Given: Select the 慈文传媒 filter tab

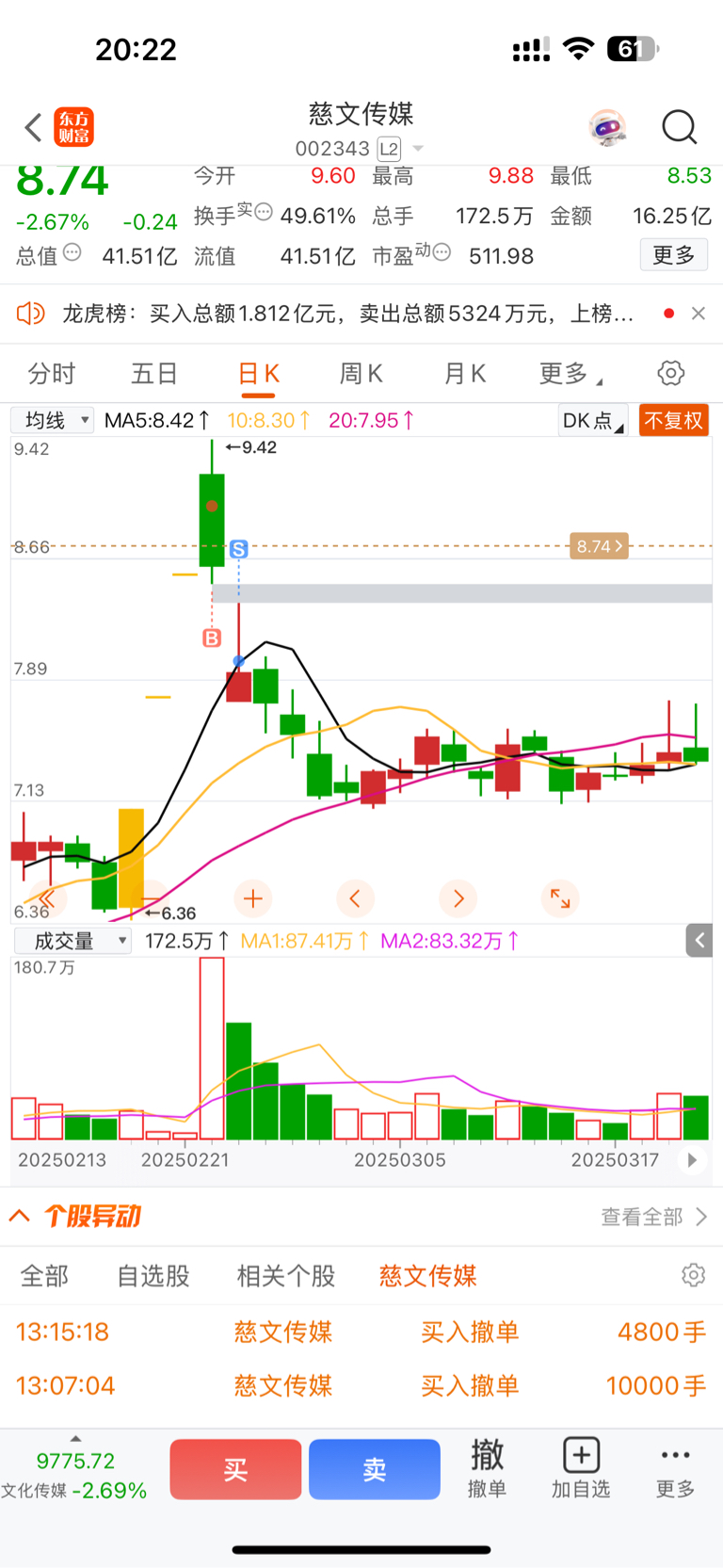Looking at the screenshot, I should click(x=427, y=1276).
